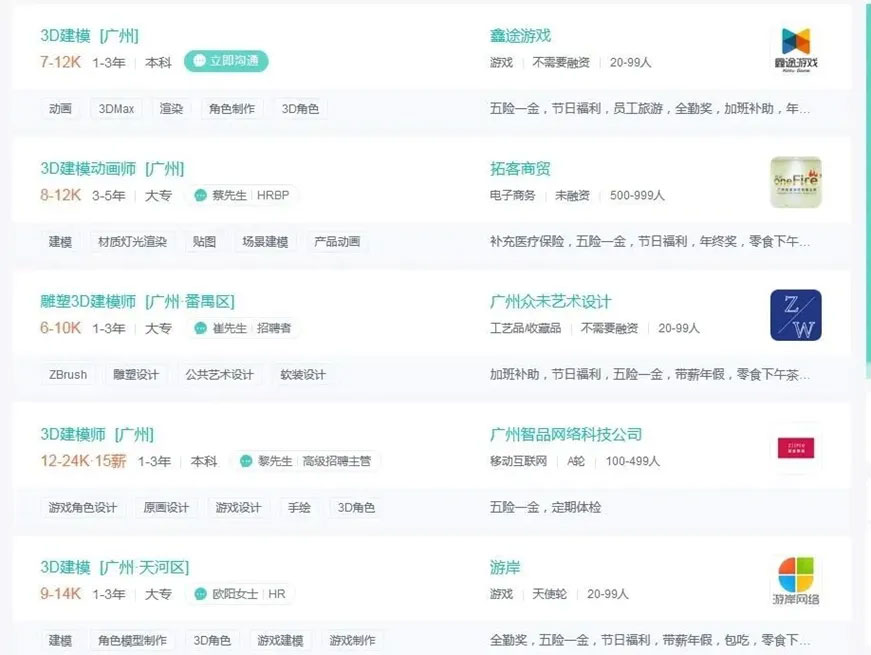Image resolution: width=871 pixels, height=655 pixels.
Task: Select the ZBrush skill tag
Action: (x=68, y=375)
